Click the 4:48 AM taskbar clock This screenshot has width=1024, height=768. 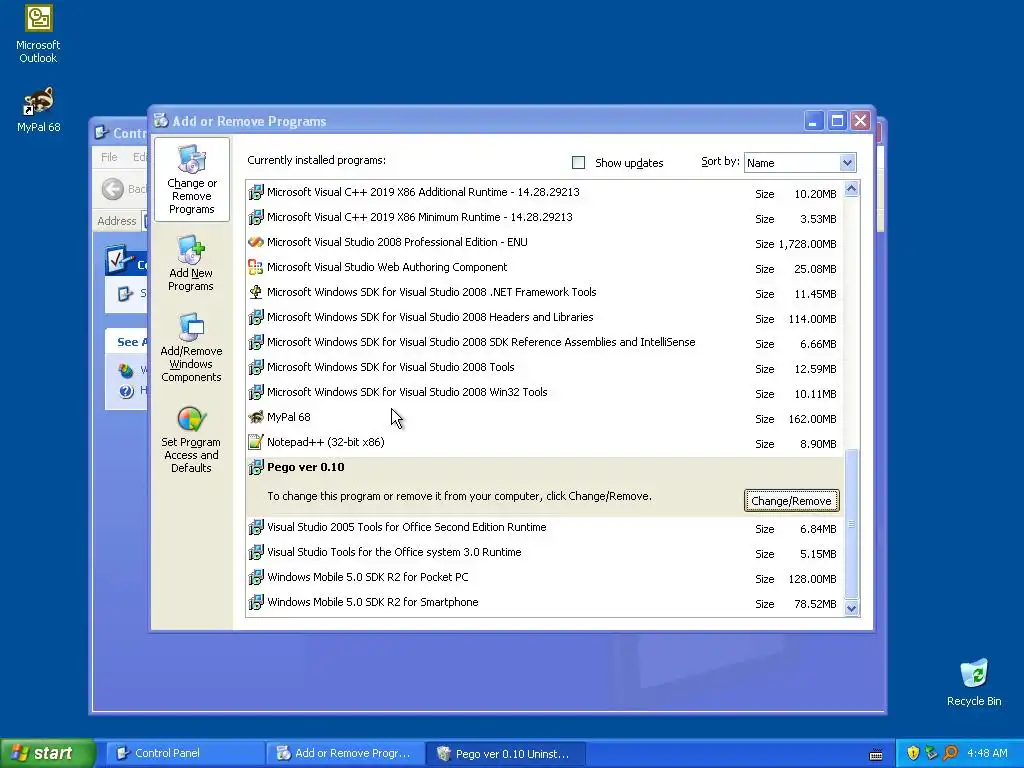[x=987, y=753]
